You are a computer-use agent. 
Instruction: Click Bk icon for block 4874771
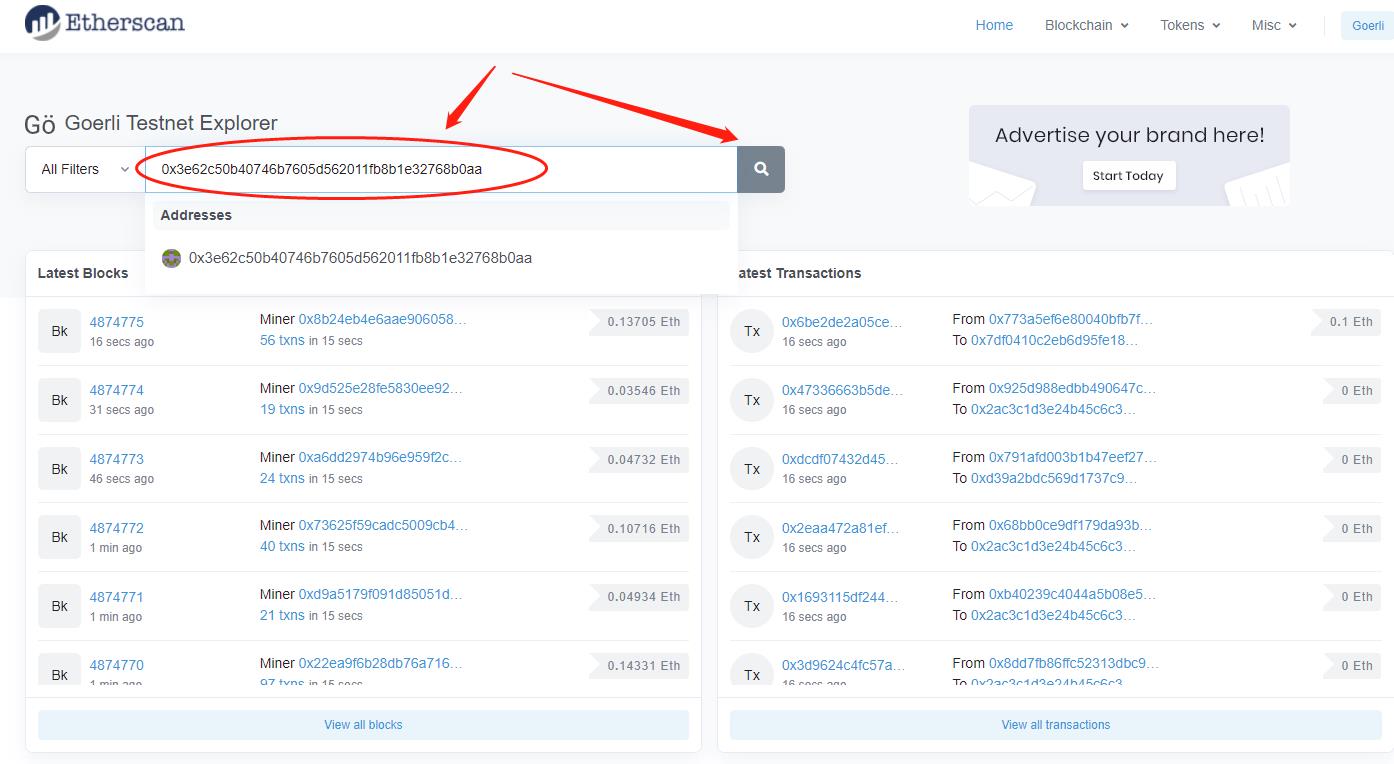coord(60,606)
